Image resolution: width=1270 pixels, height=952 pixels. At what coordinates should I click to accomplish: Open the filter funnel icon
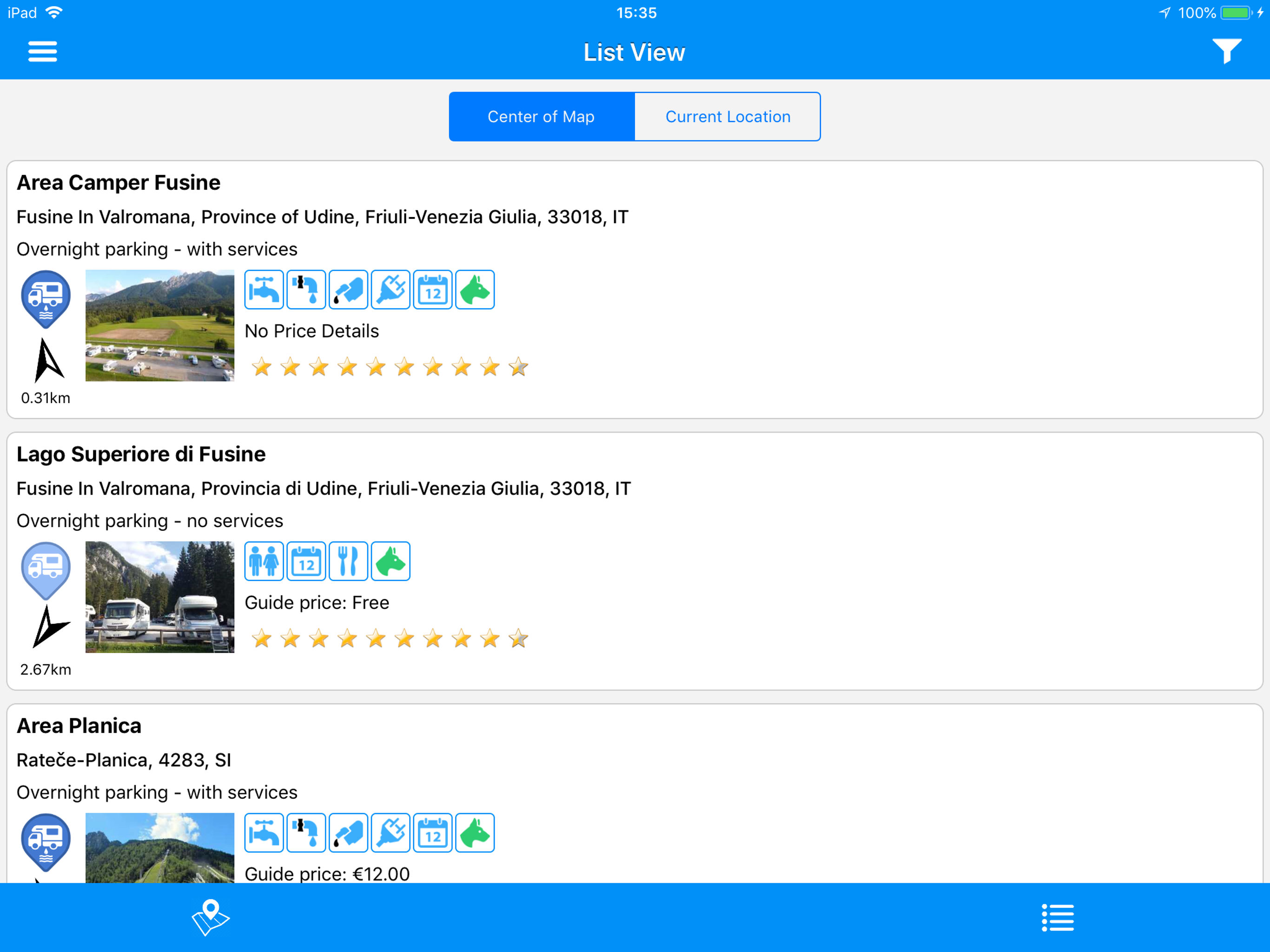pos(1226,51)
